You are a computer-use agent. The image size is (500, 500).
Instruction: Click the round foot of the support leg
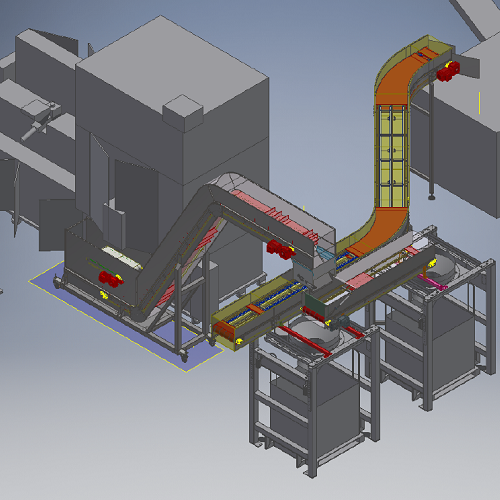coord(432,197)
